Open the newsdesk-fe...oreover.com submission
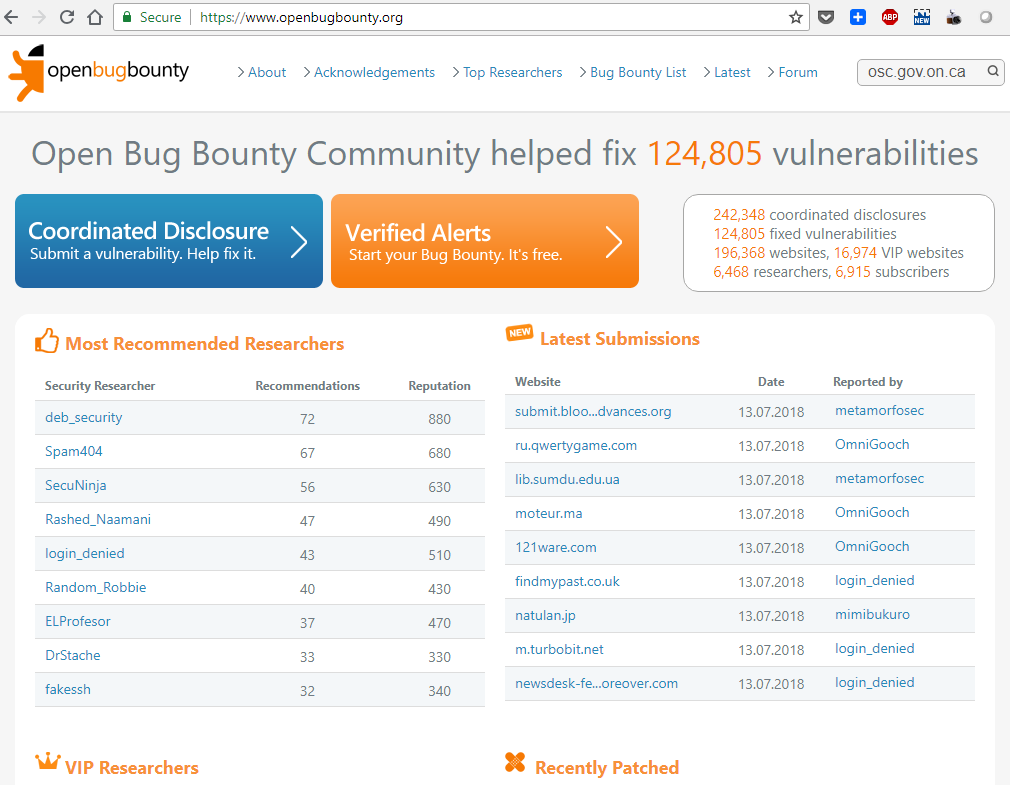Viewport: 1010px width, 785px height. pos(596,683)
